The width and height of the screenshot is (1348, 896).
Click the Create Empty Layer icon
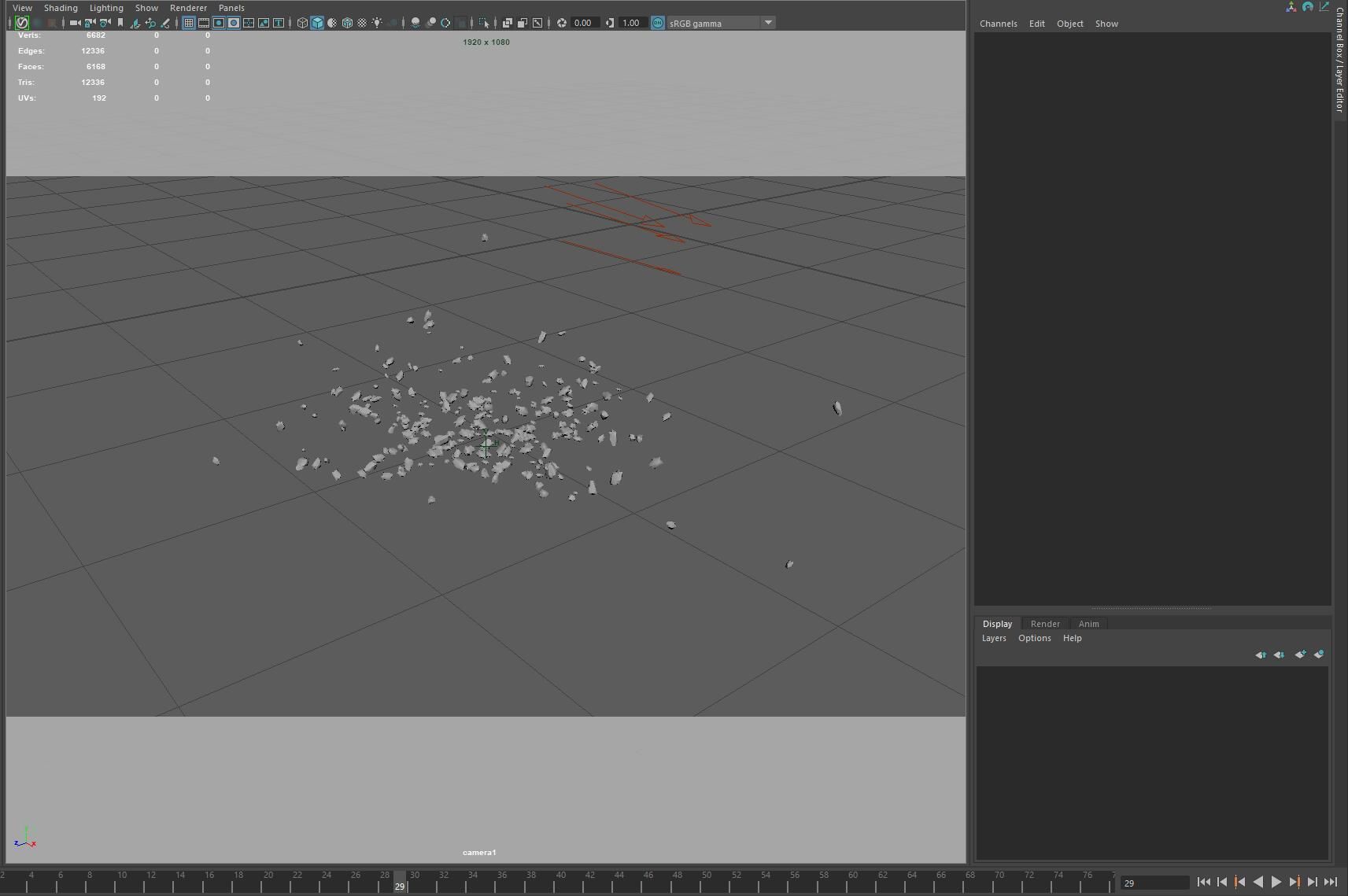click(x=1300, y=654)
